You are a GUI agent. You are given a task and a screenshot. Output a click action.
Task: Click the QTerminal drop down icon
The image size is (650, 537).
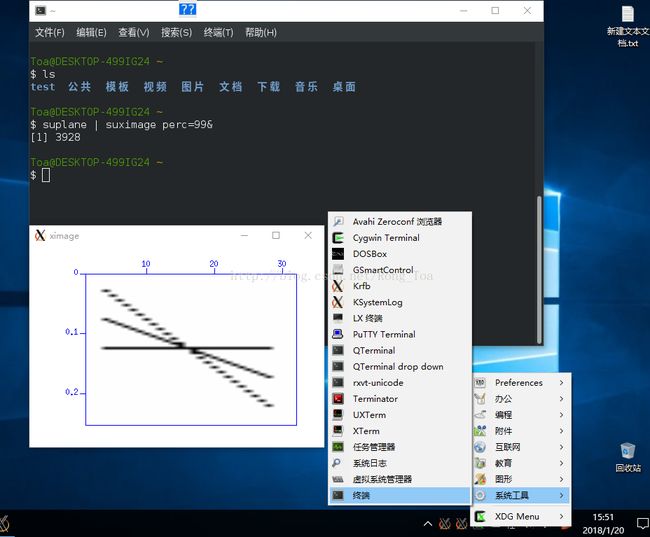pyautogui.click(x=338, y=367)
